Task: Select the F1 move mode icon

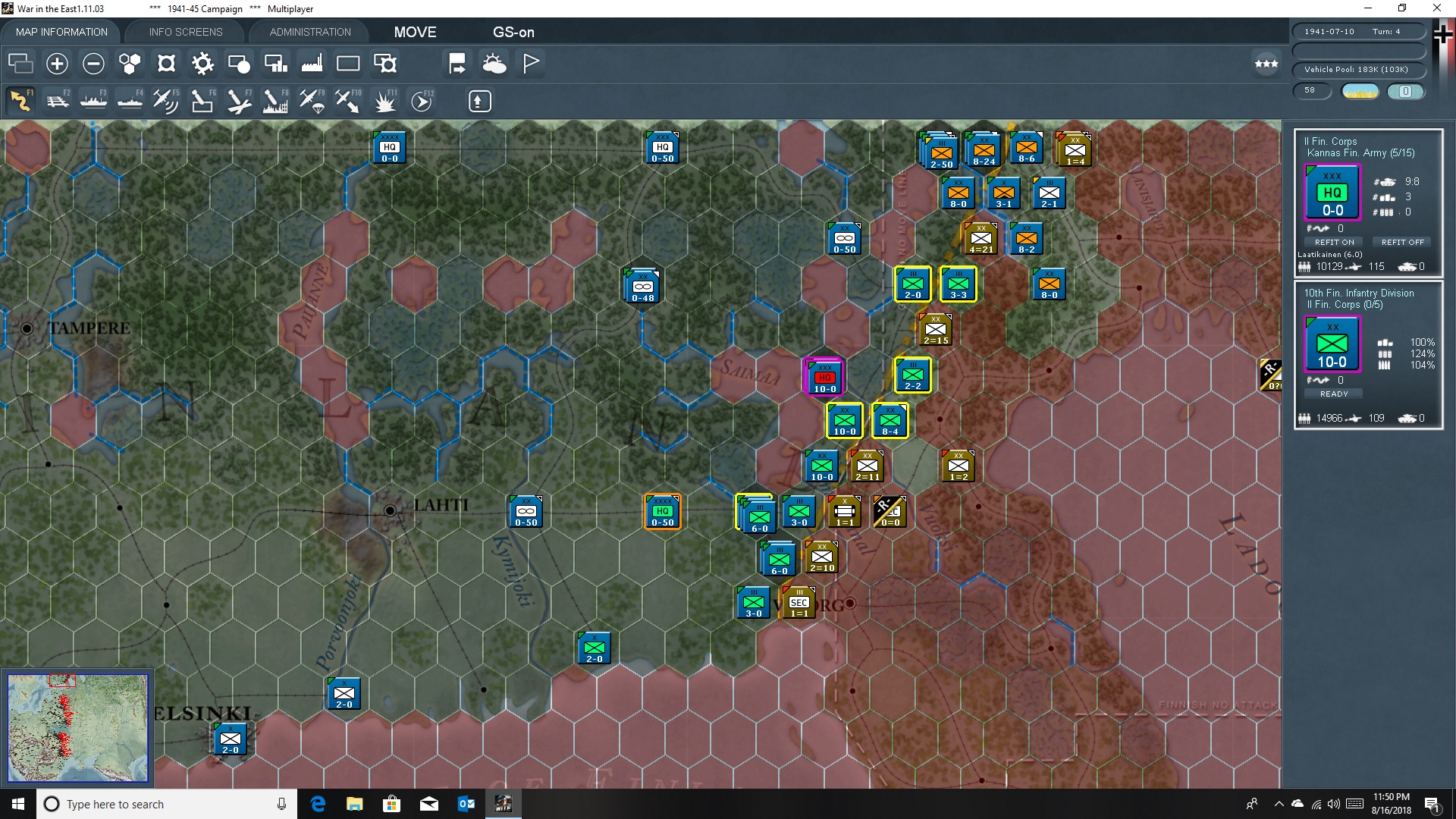Action: 20,101
